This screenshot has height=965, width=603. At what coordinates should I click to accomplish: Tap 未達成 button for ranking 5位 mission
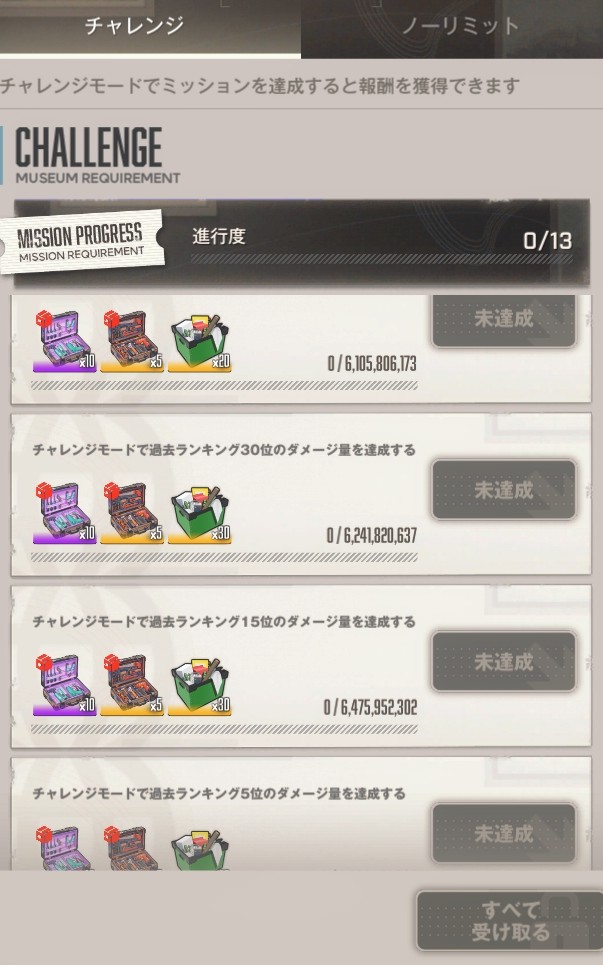coord(503,833)
